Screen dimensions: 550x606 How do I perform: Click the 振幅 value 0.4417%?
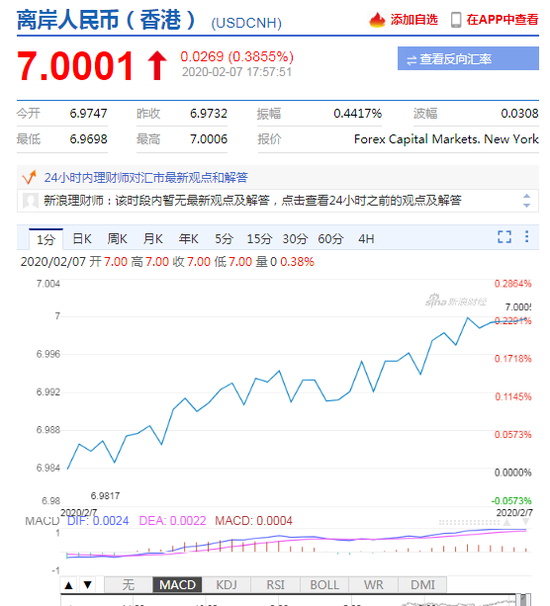358,114
